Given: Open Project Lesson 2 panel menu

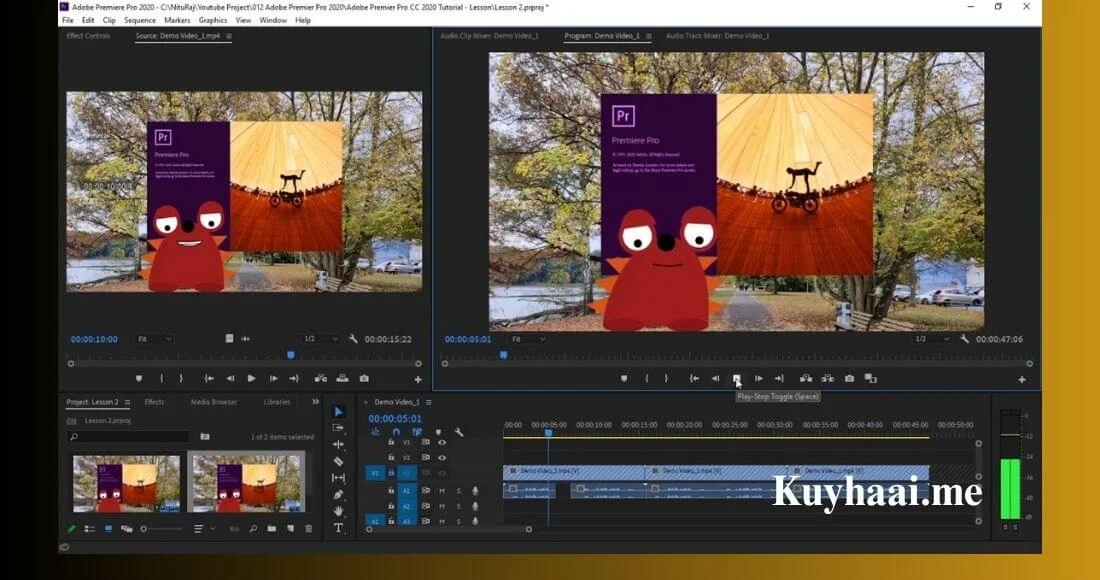Looking at the screenshot, I should [x=127, y=403].
